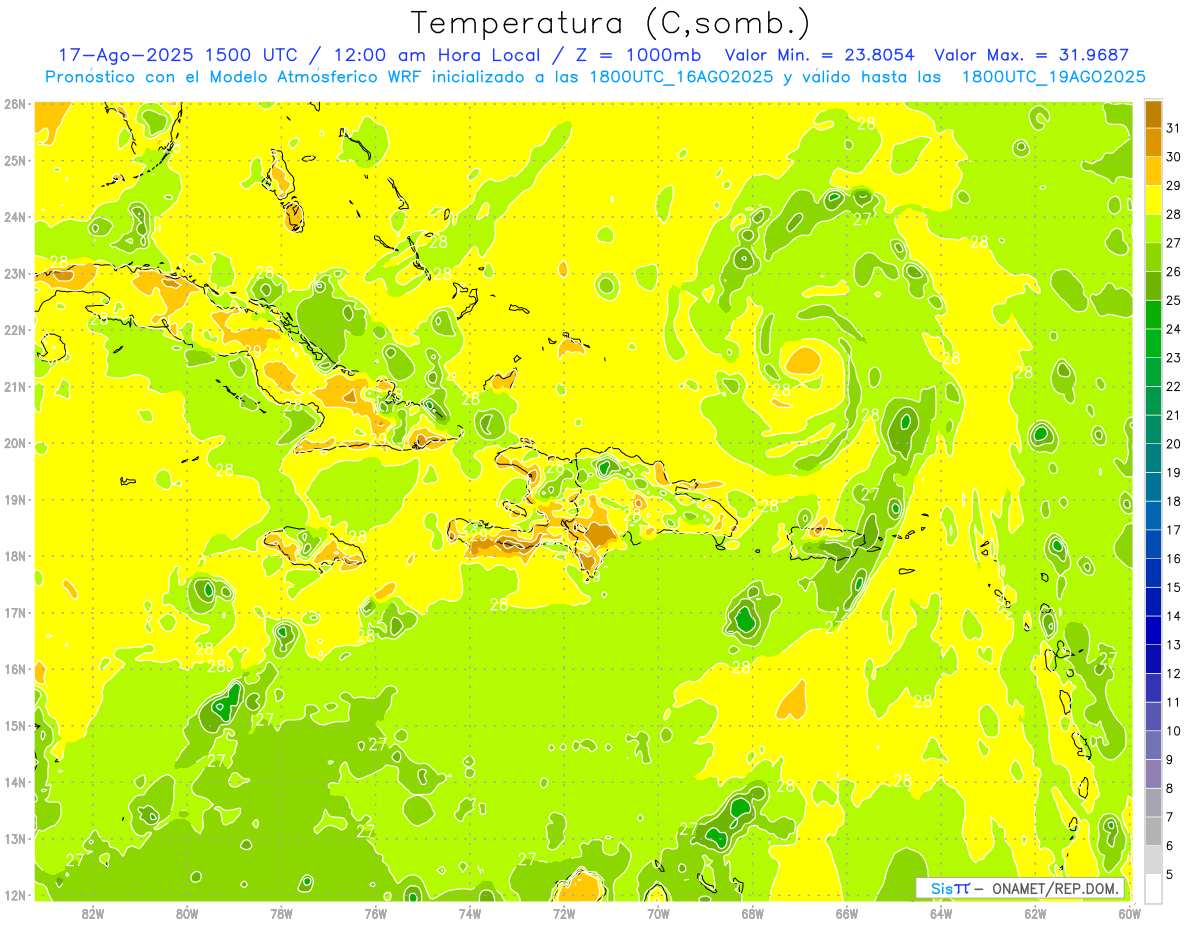Click the 66W longitude axis label
The height and width of the screenshot is (927, 1200).
click(x=847, y=912)
